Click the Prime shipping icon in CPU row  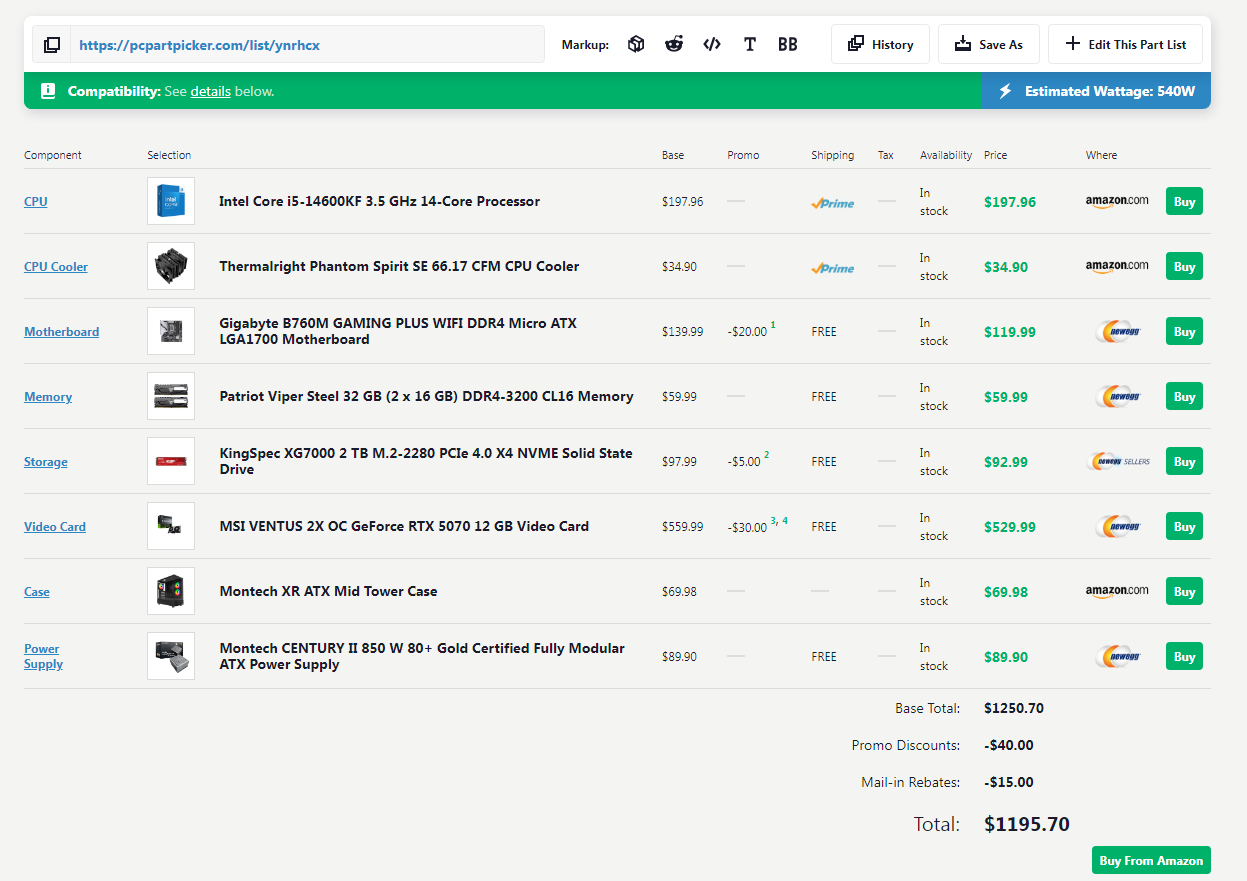833,203
